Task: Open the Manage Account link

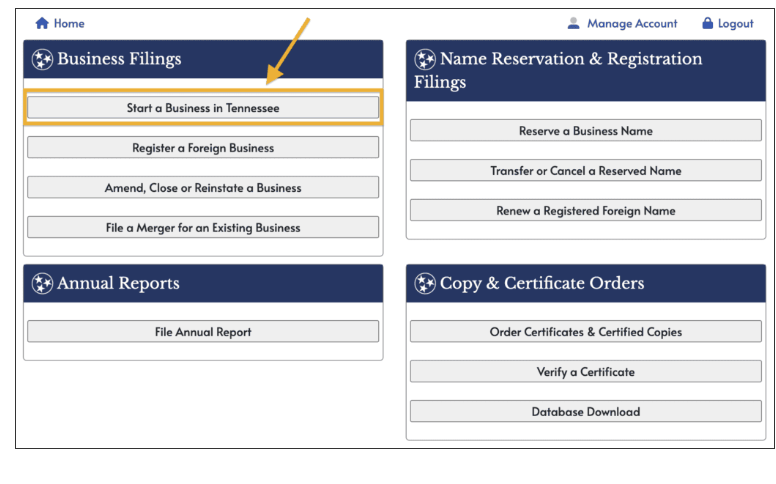Action: pos(632,23)
